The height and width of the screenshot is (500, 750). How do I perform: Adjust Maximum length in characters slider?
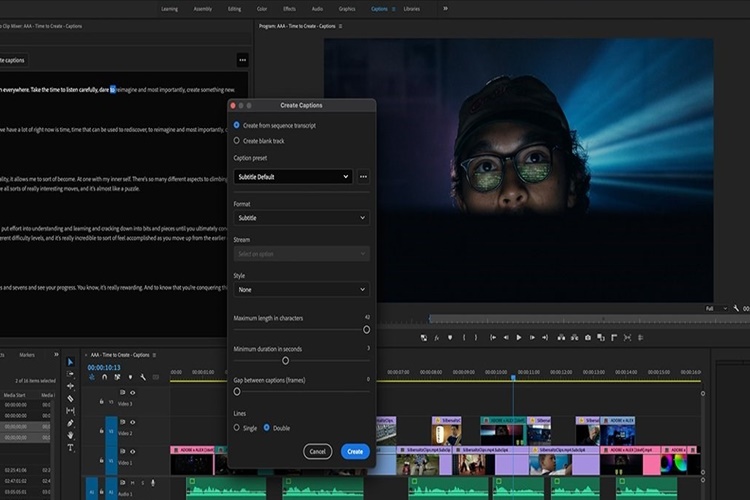(366, 330)
